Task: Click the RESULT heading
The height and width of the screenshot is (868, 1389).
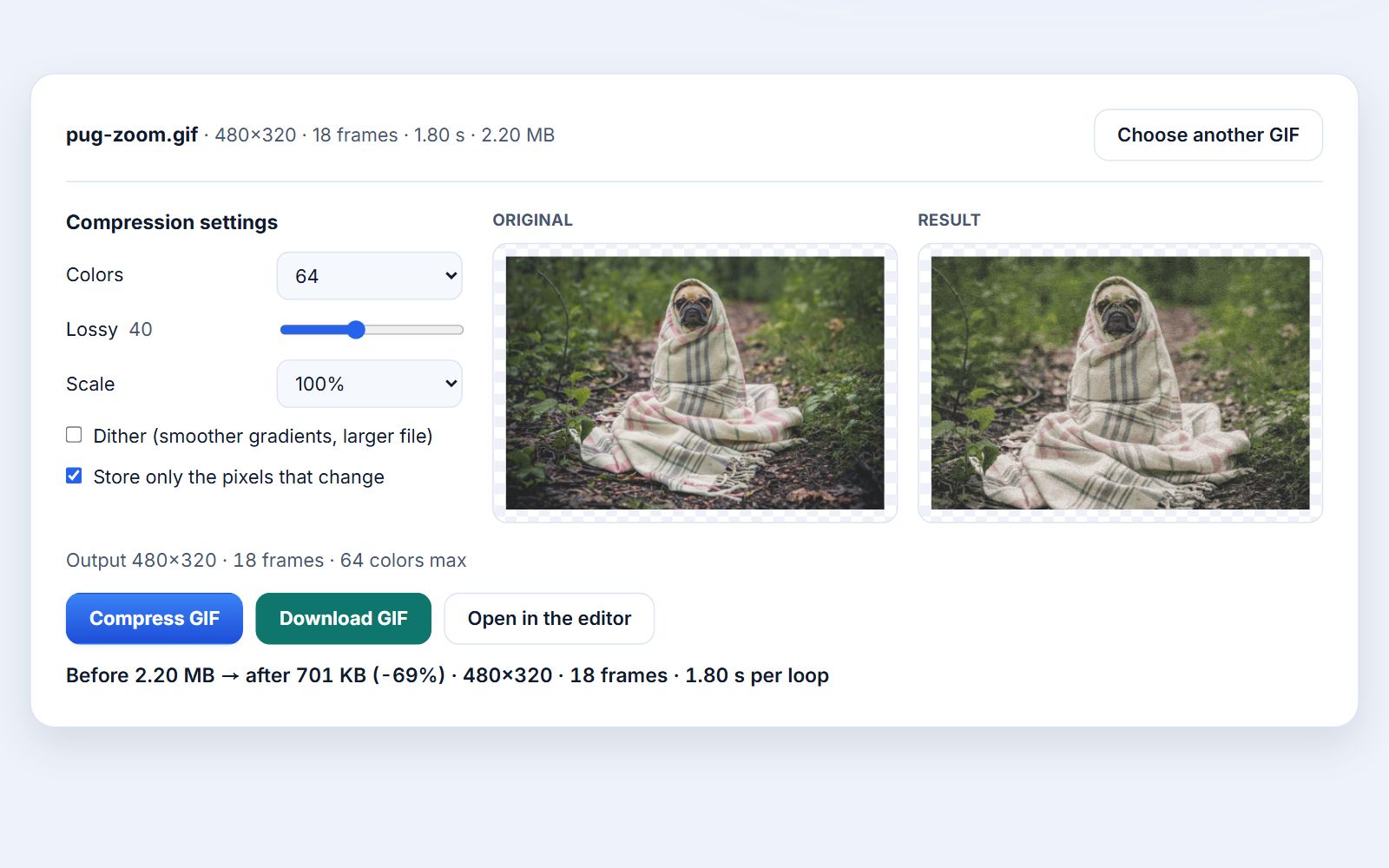Action: point(949,220)
